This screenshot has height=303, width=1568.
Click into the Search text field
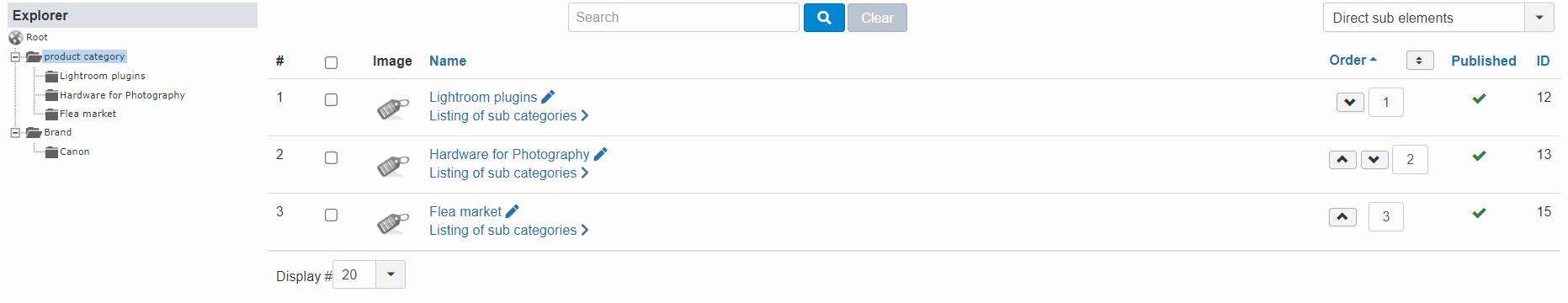(683, 18)
